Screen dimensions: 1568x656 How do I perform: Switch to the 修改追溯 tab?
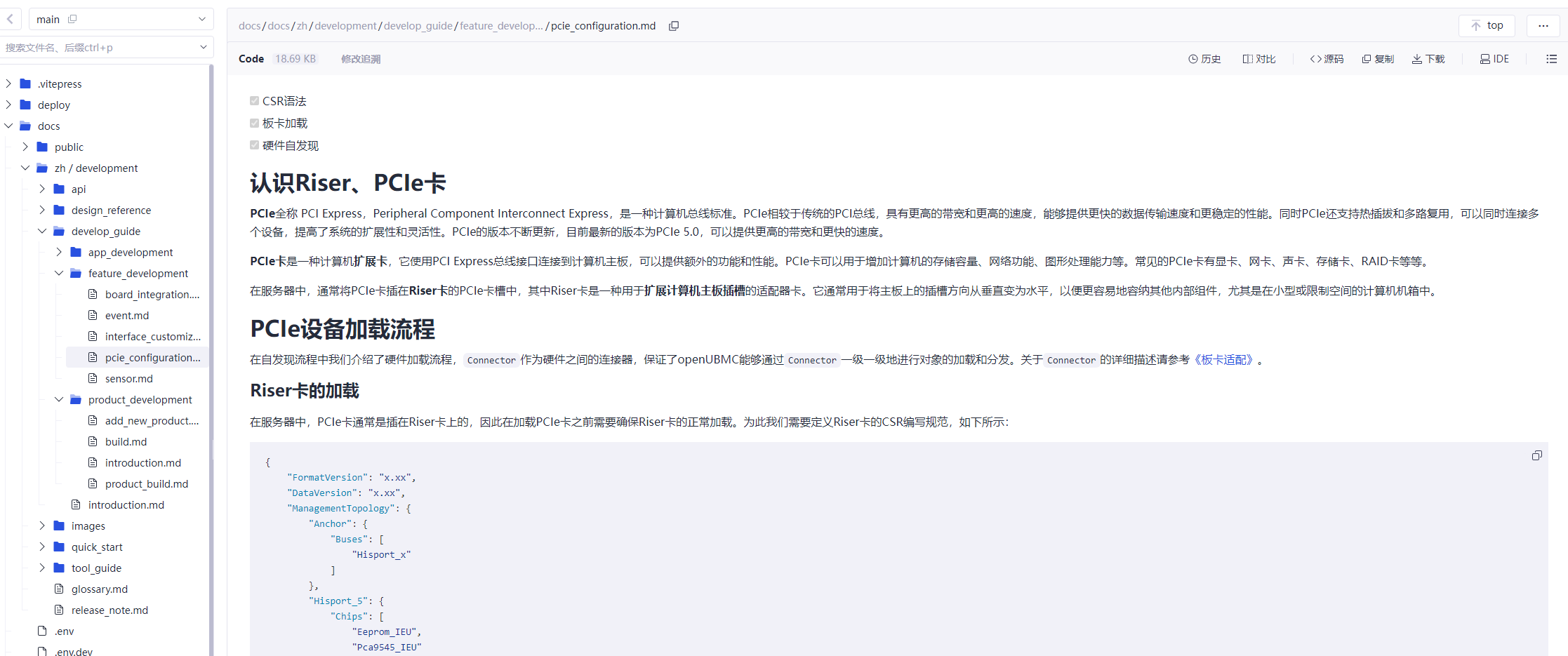click(x=361, y=59)
